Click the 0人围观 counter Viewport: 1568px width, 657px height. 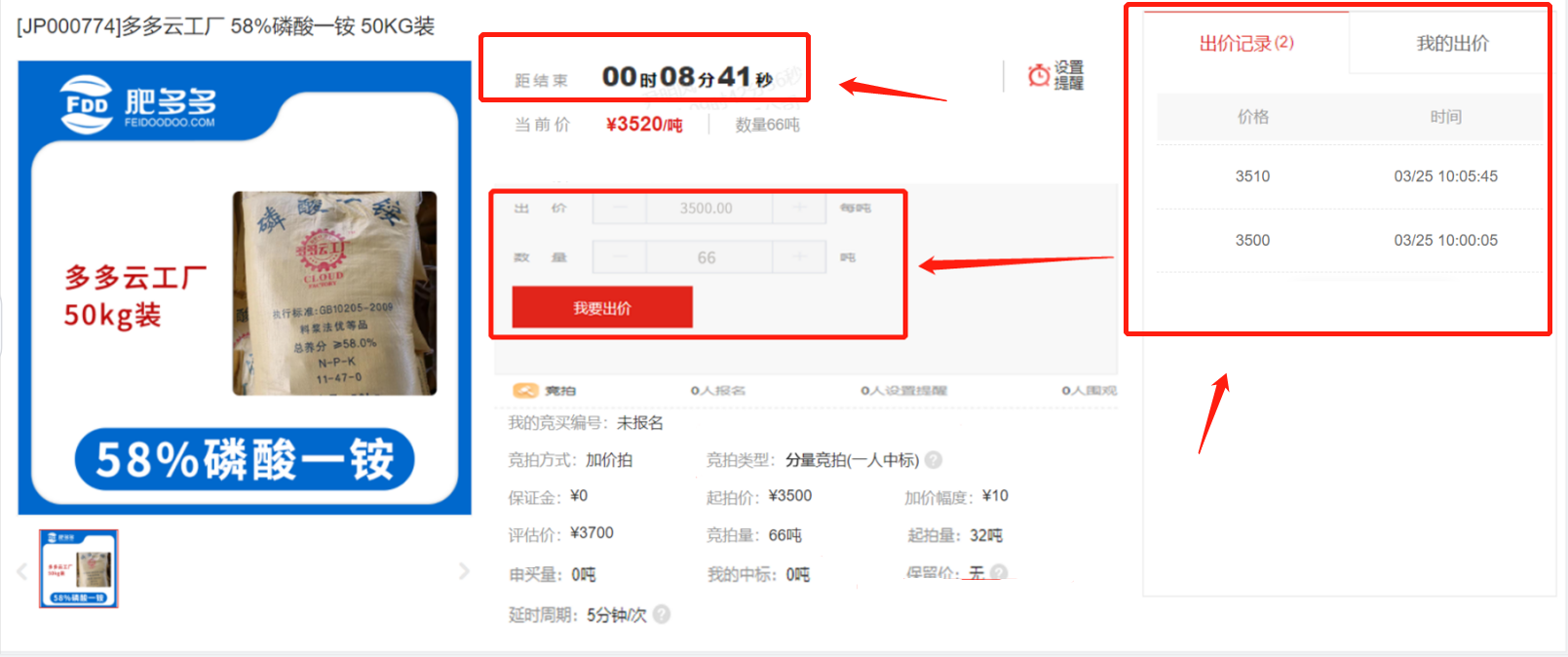point(1090,391)
